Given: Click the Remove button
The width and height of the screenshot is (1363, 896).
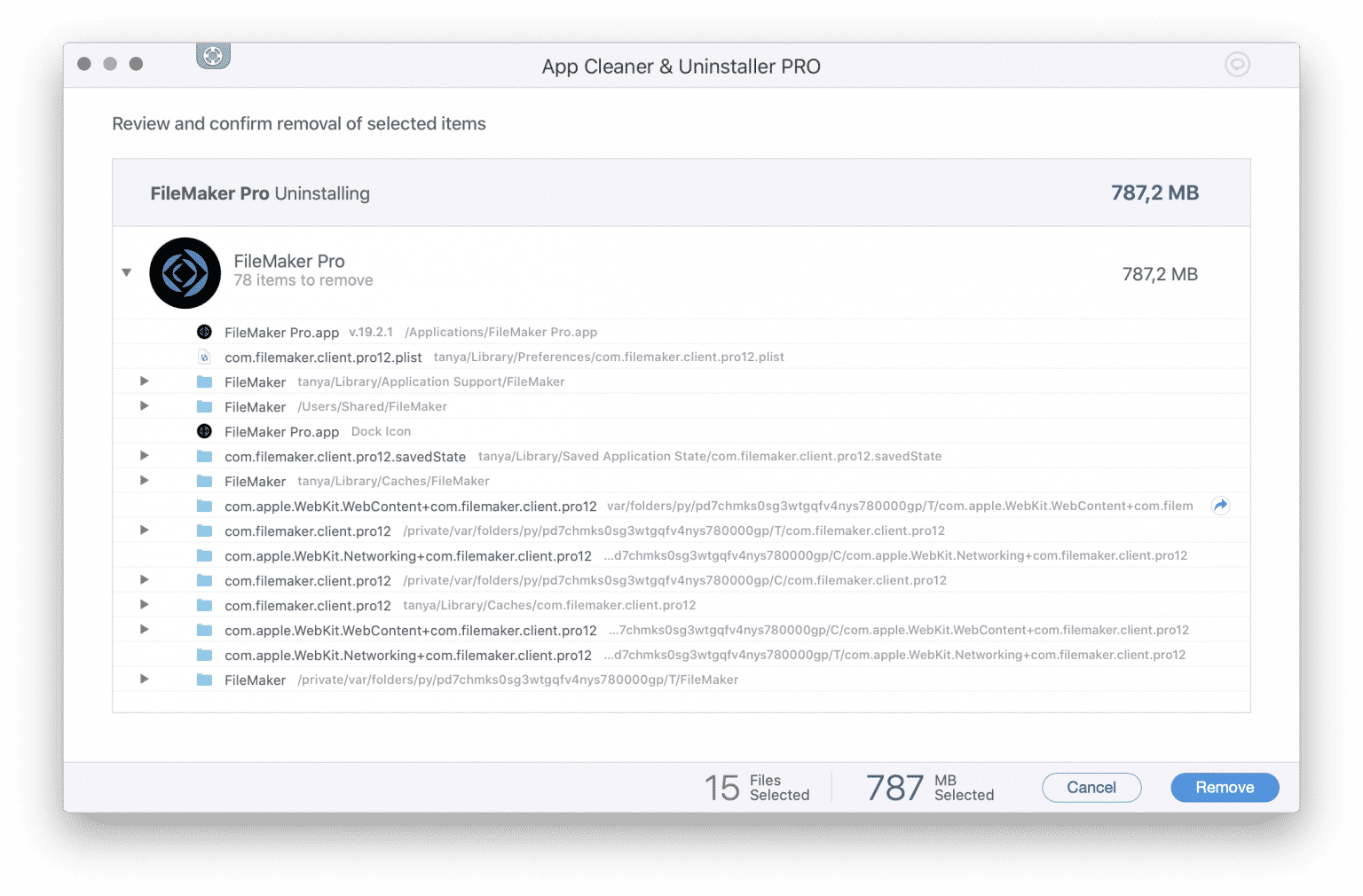Looking at the screenshot, I should coord(1225,788).
